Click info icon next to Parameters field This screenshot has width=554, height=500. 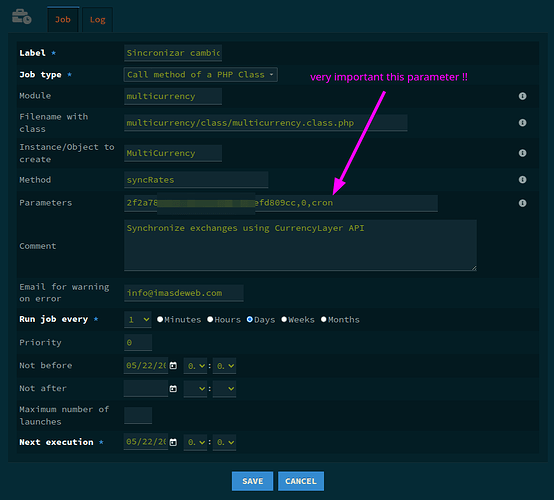pos(522,203)
